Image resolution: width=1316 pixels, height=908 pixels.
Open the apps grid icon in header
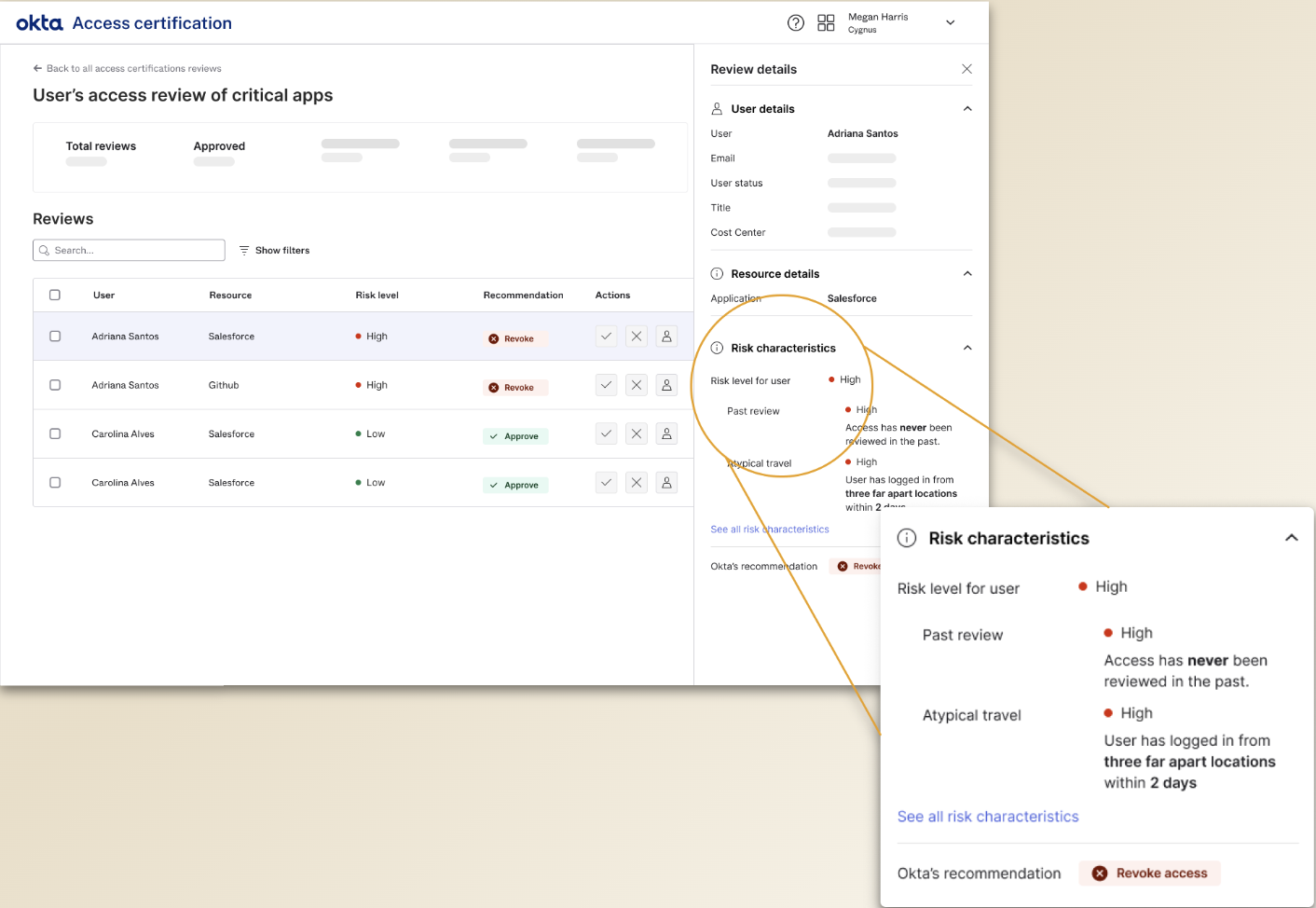point(826,23)
